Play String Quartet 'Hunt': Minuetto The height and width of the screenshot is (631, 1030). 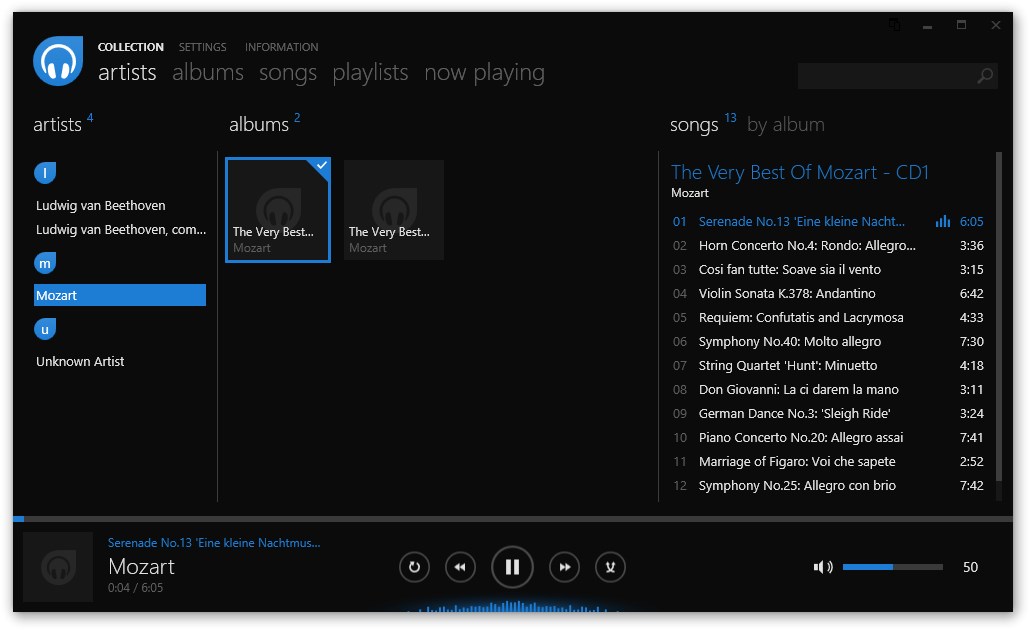(827, 365)
